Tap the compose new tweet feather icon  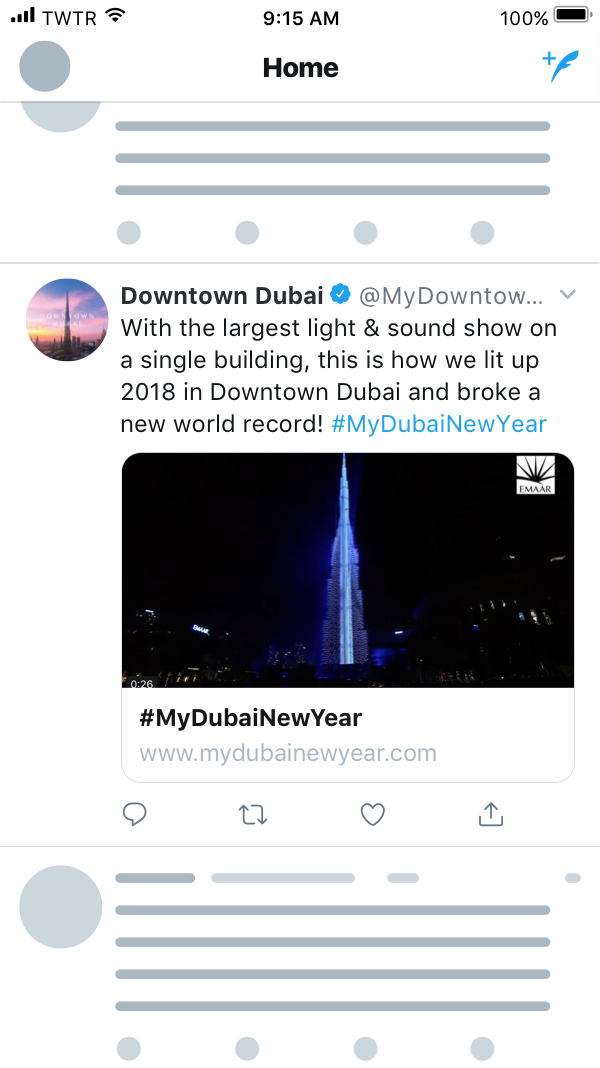tap(561, 67)
